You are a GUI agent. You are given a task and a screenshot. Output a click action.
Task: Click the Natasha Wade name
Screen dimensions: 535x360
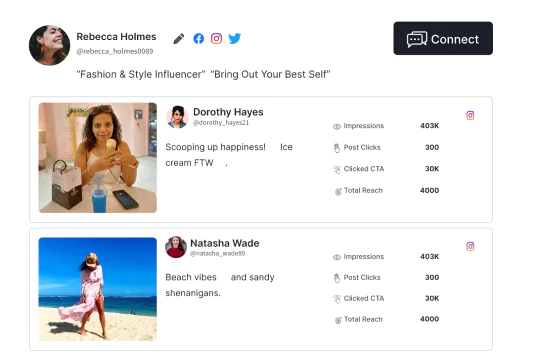point(225,243)
